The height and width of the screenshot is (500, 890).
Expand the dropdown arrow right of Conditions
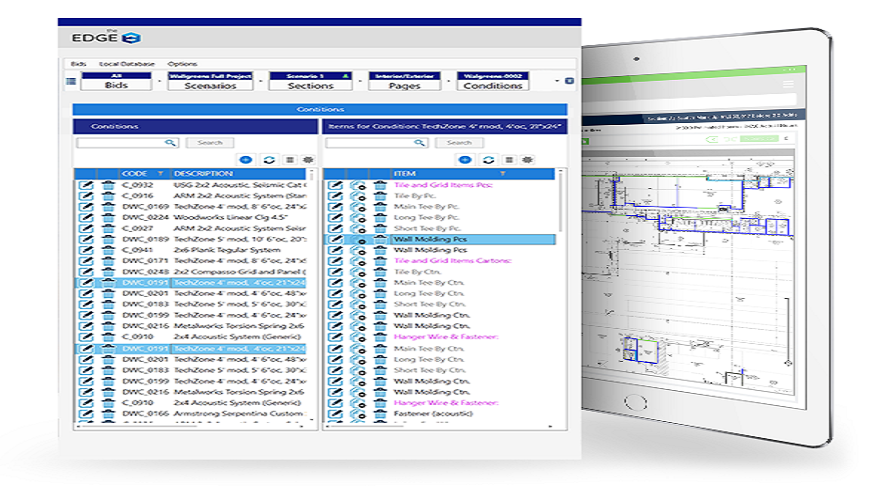pyautogui.click(x=557, y=81)
